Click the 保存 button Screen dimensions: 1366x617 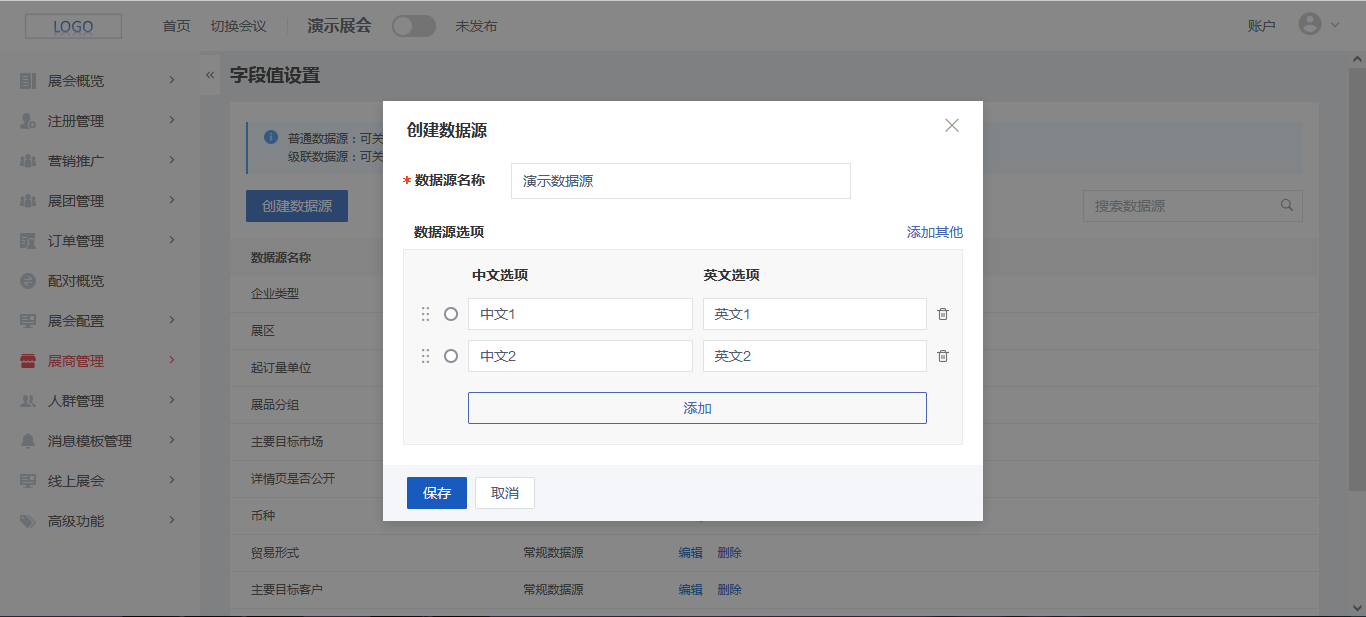[x=436, y=493]
